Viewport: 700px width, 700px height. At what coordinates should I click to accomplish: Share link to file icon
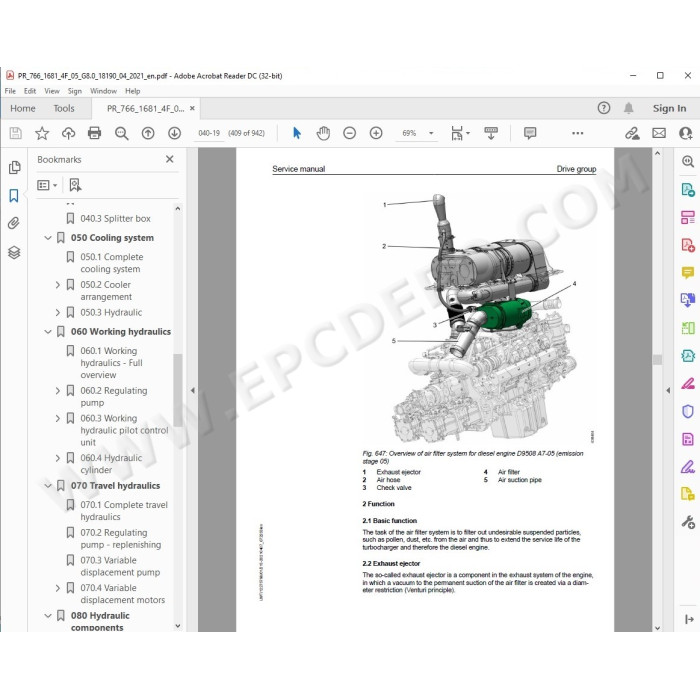pyautogui.click(x=632, y=133)
